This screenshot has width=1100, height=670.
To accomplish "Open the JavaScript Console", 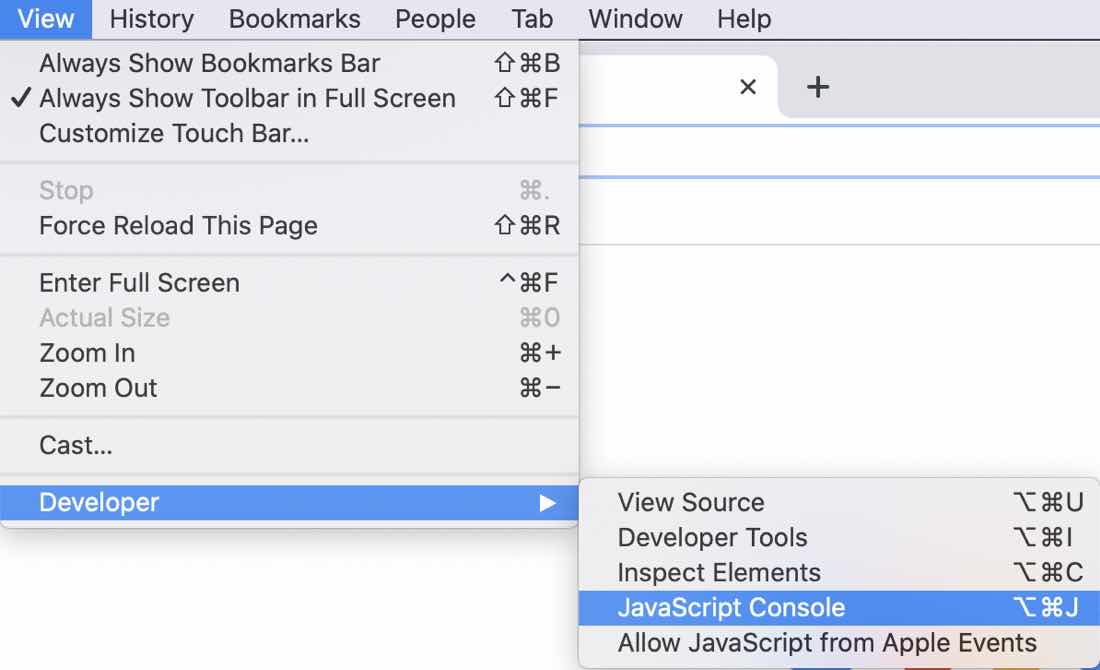I will (731, 607).
